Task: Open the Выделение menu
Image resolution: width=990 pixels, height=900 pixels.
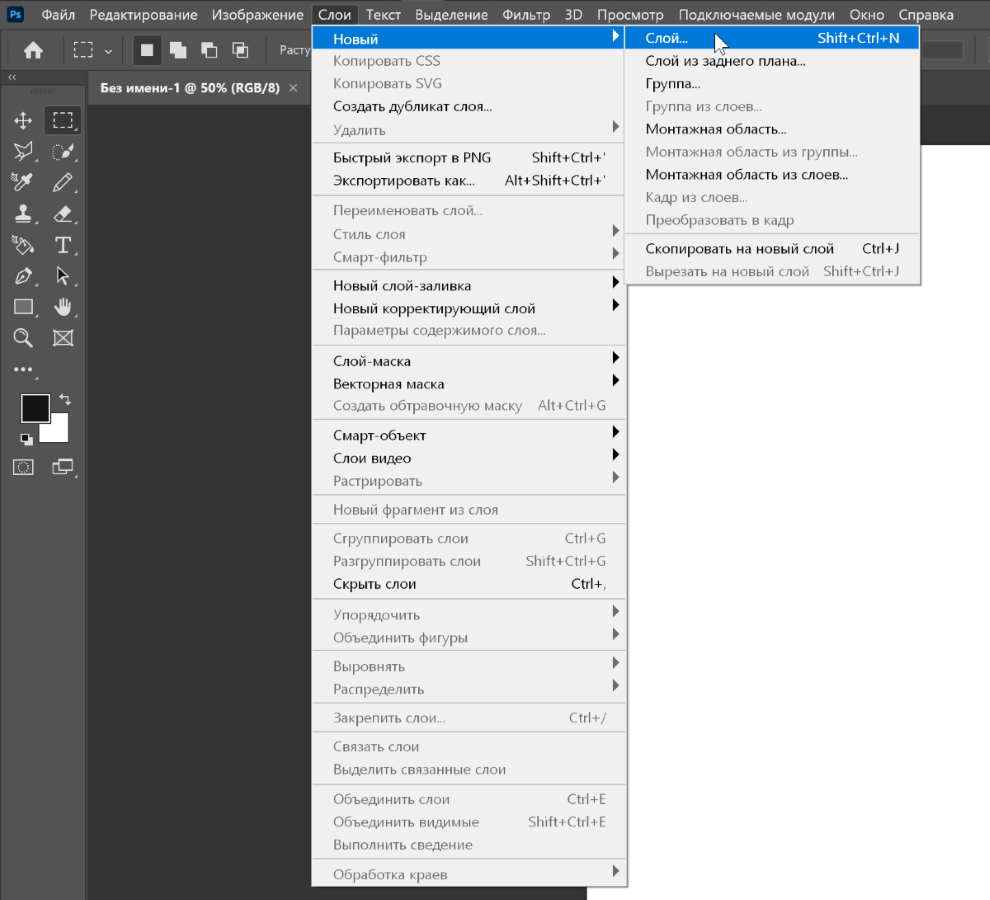Action: click(451, 15)
